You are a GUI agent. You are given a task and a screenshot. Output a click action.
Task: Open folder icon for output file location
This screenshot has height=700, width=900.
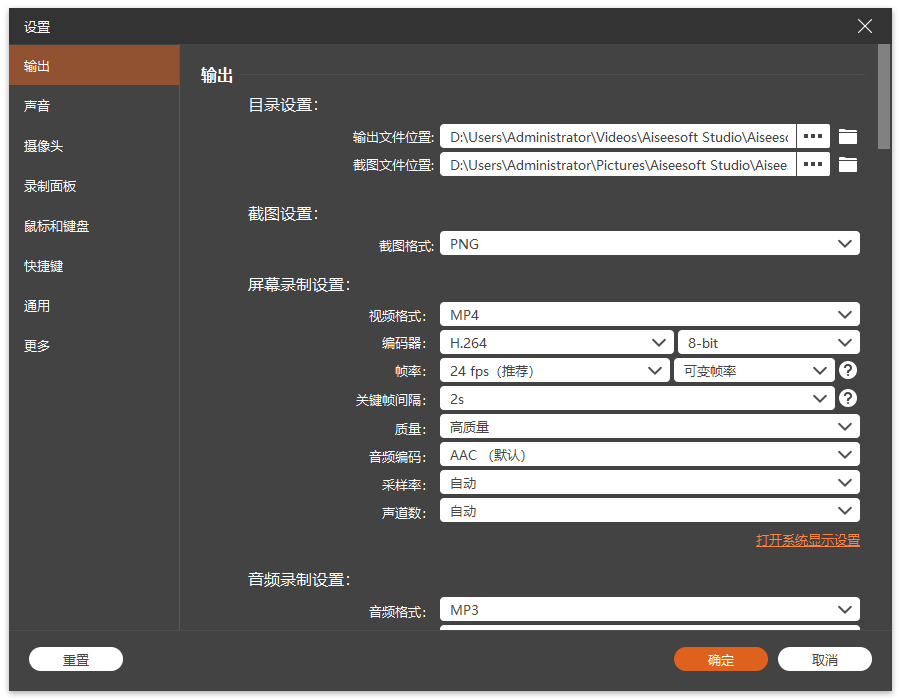point(848,136)
